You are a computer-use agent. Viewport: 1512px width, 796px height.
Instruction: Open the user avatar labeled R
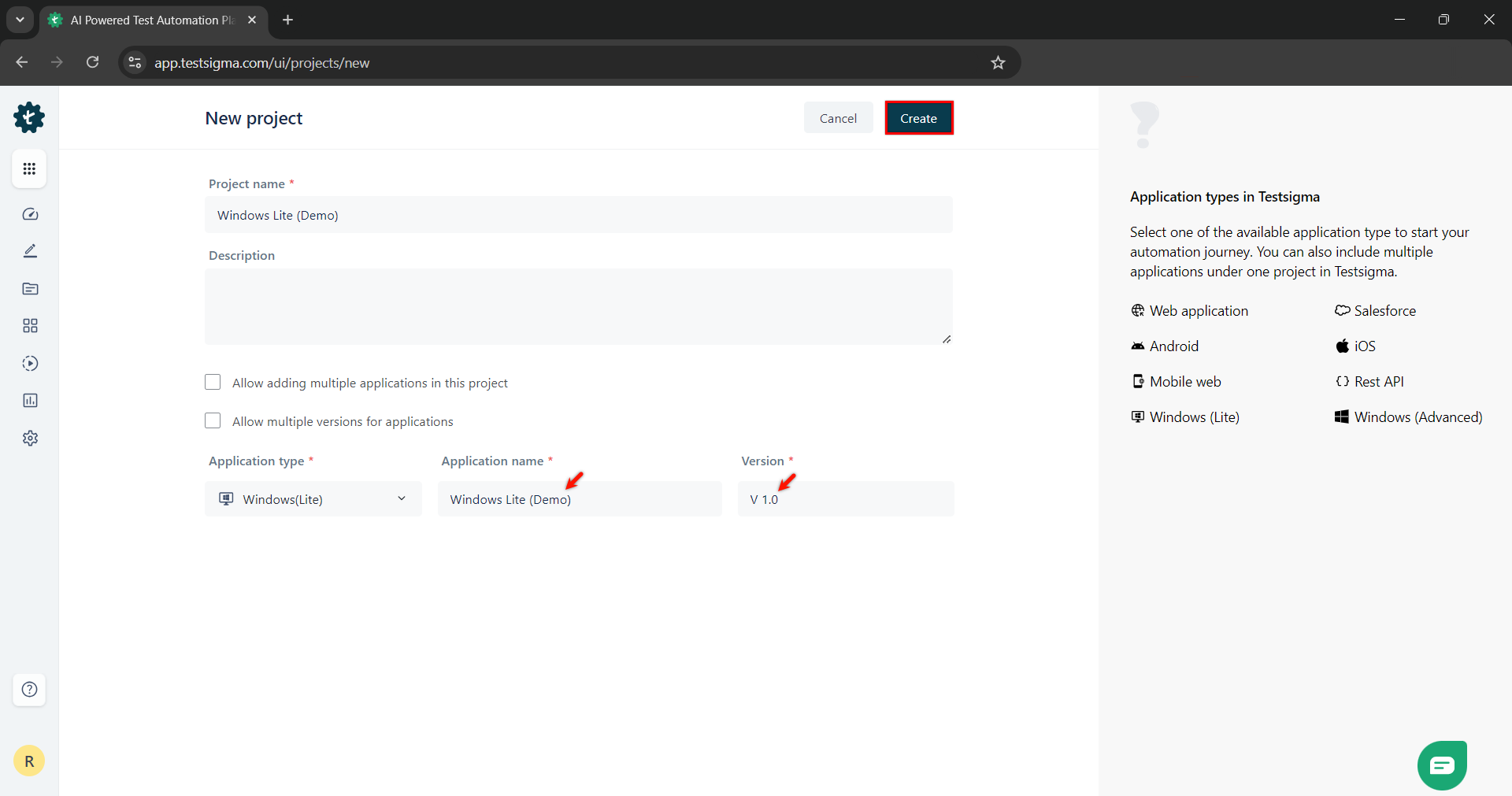tap(29, 761)
